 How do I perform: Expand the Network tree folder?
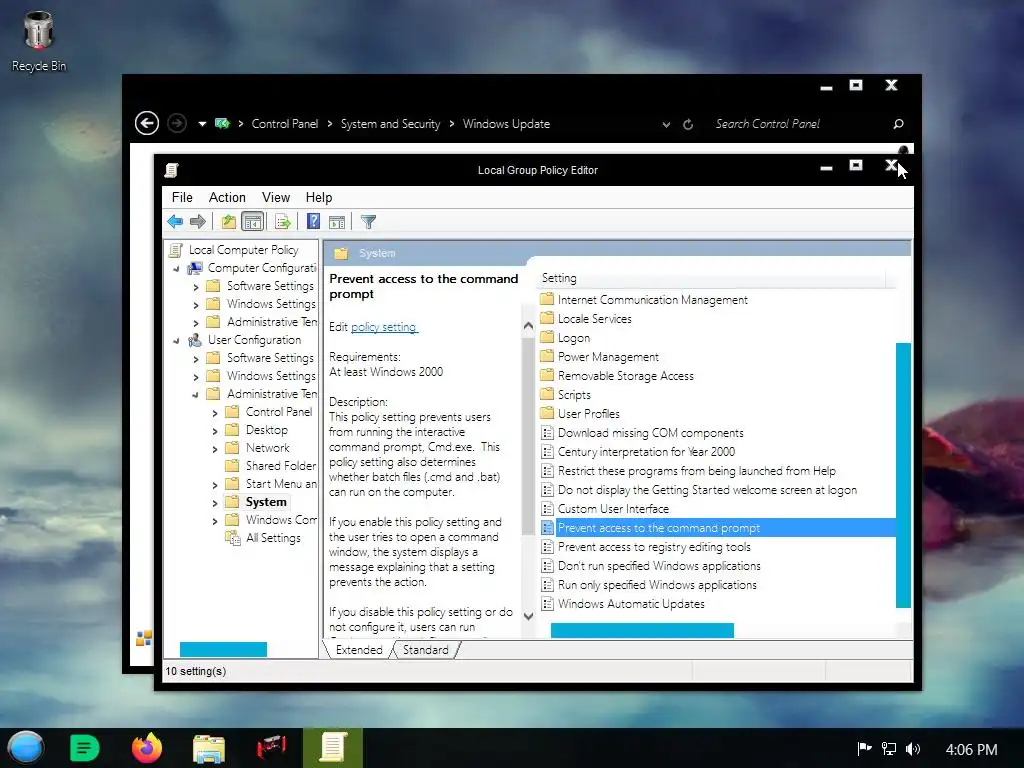click(215, 449)
